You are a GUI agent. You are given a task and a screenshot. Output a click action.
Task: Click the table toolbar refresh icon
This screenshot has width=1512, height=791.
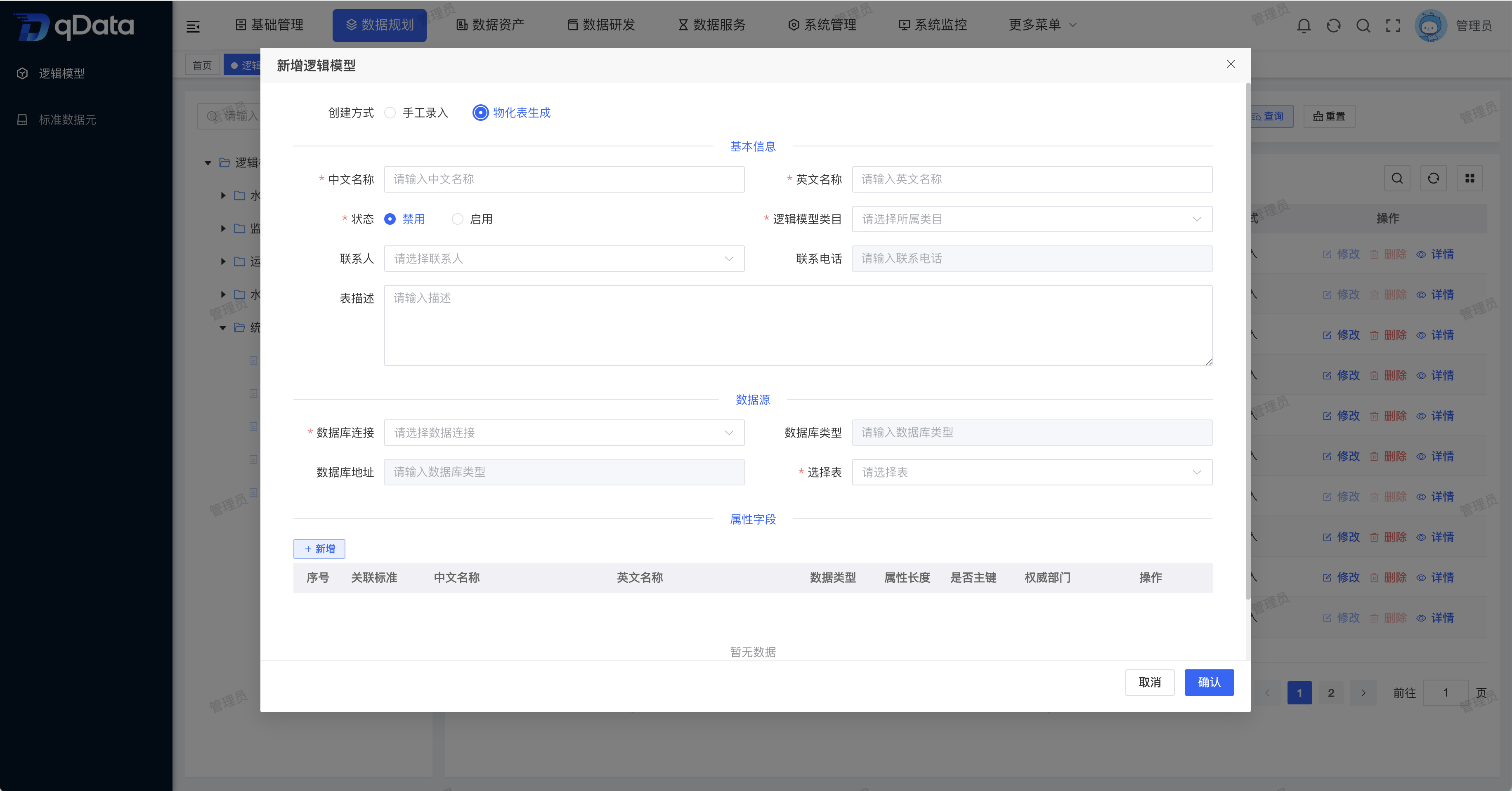(x=1433, y=179)
